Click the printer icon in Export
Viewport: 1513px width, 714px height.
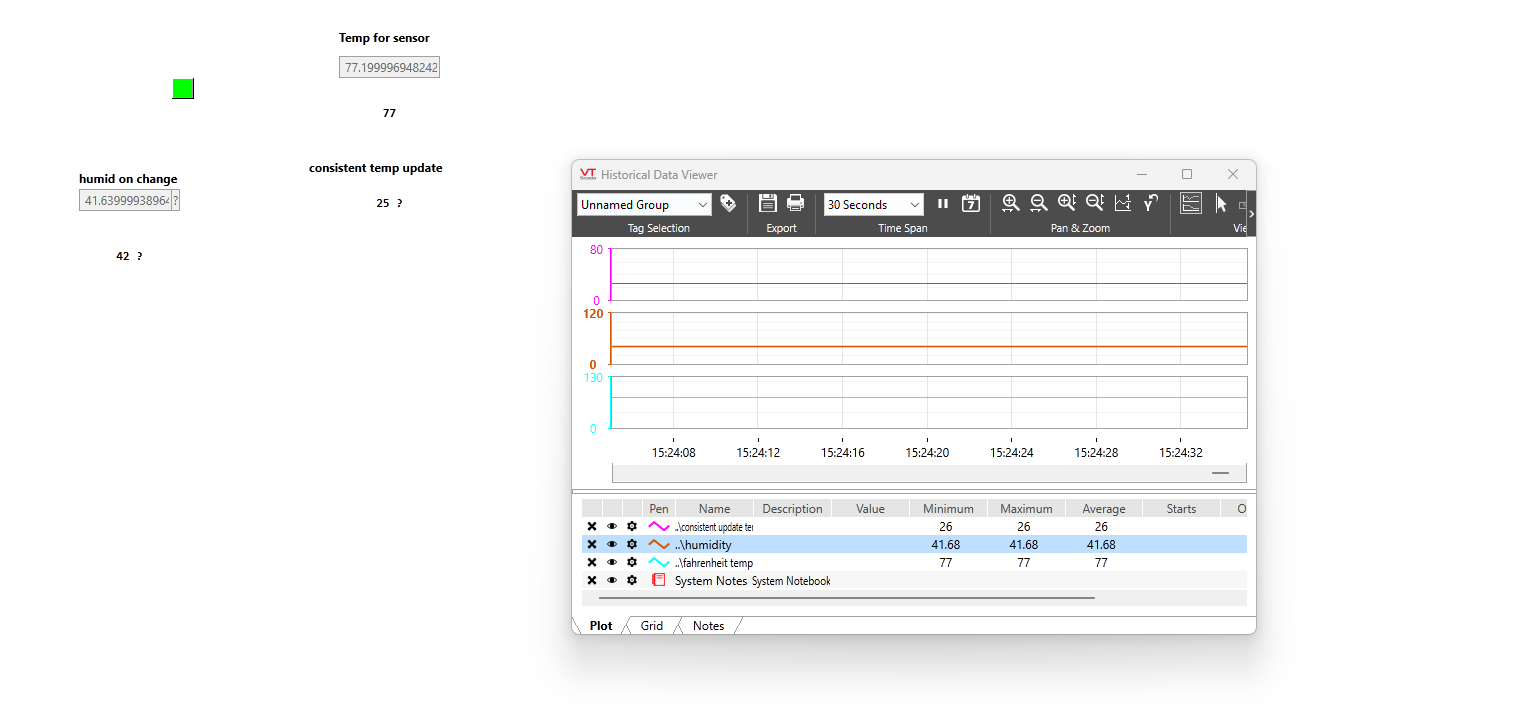[795, 203]
